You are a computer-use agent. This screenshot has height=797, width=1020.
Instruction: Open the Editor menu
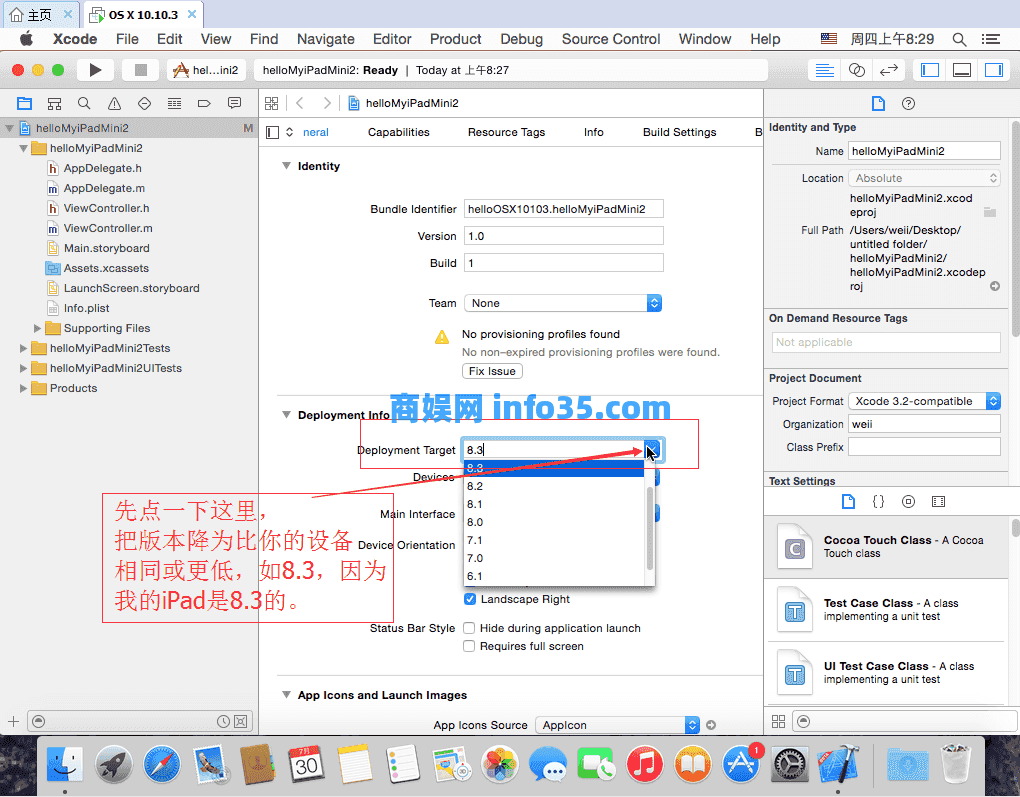[392, 39]
